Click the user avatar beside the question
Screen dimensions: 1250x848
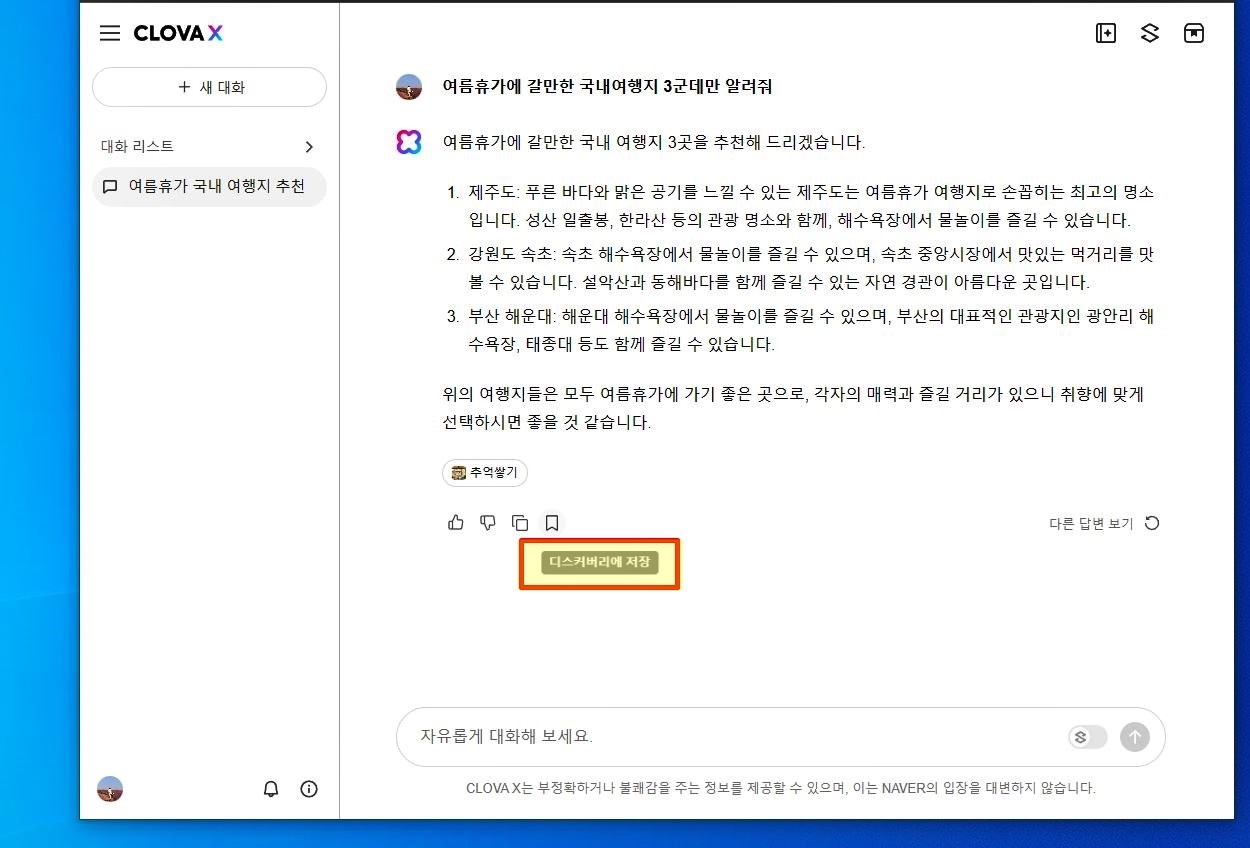tap(409, 87)
